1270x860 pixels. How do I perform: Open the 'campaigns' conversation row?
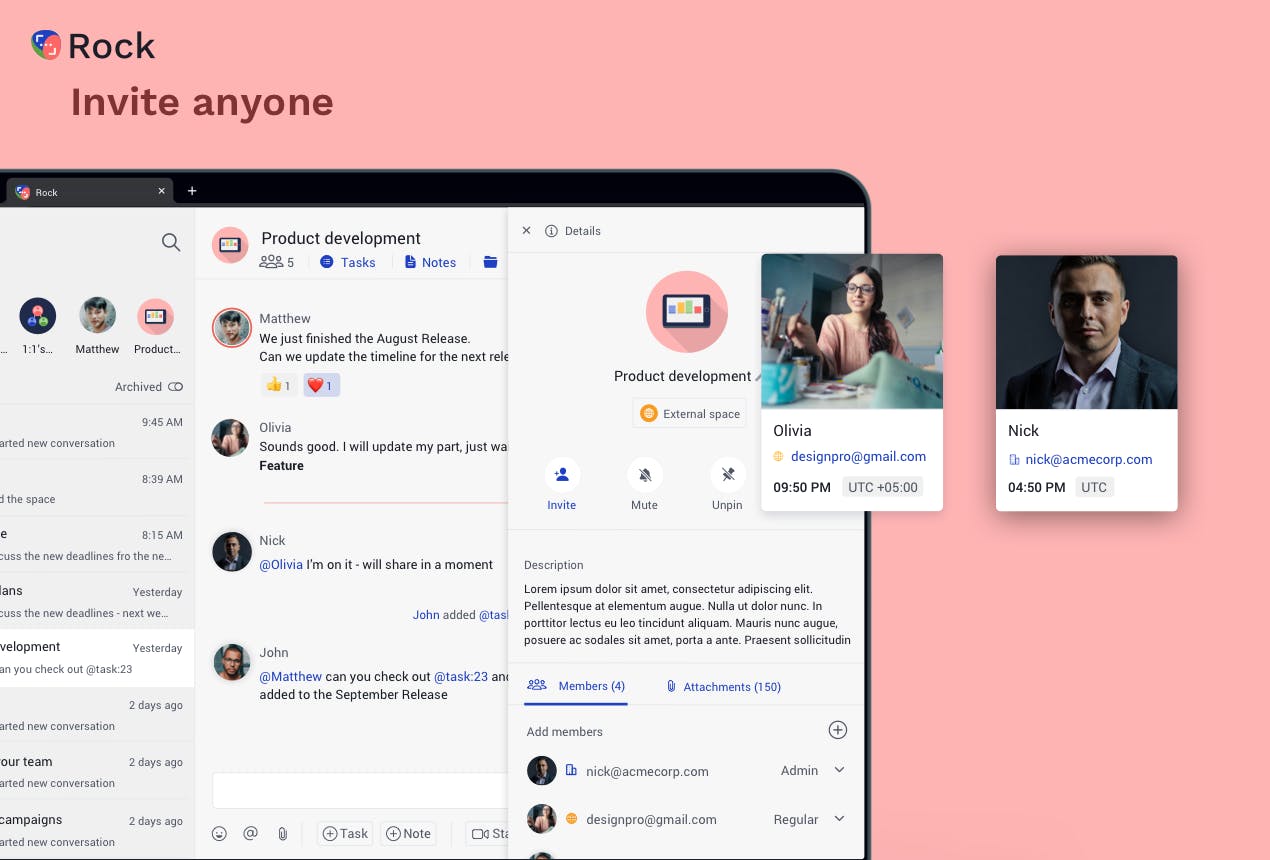[x=97, y=829]
